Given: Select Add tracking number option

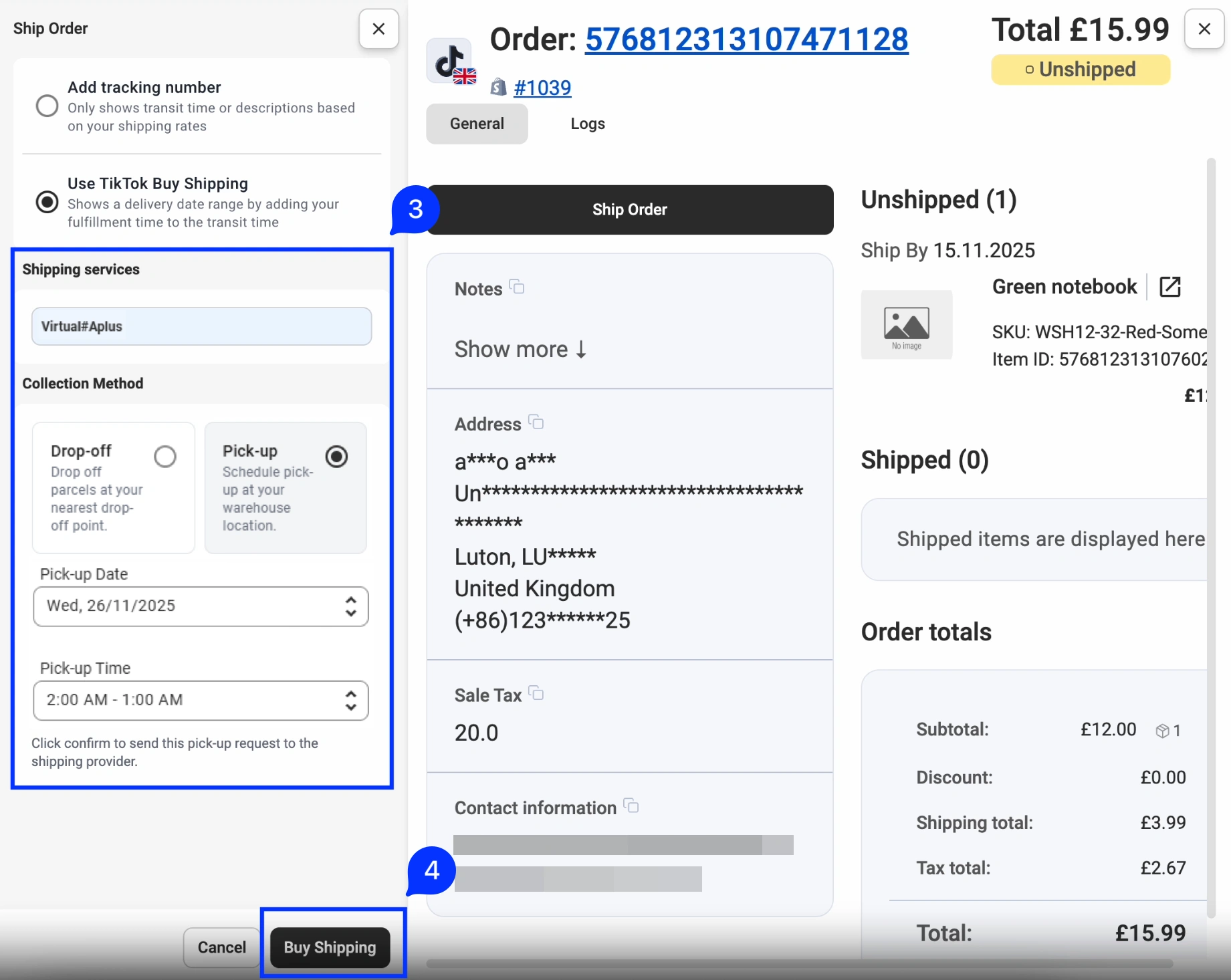Looking at the screenshot, I should (47, 106).
